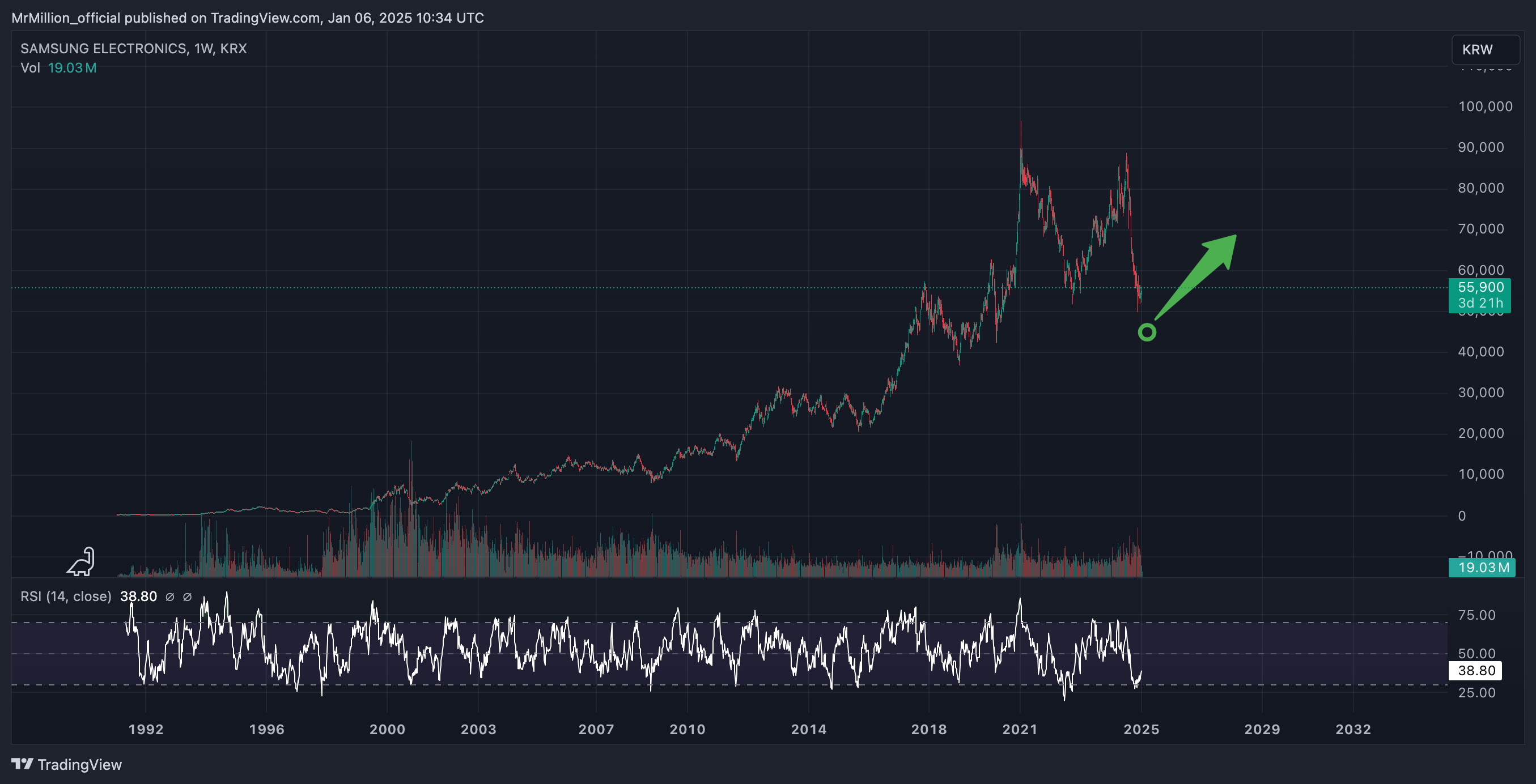1536x784 pixels.
Task: Click the first ∅ symbol beside RSI value
Action: 170,597
